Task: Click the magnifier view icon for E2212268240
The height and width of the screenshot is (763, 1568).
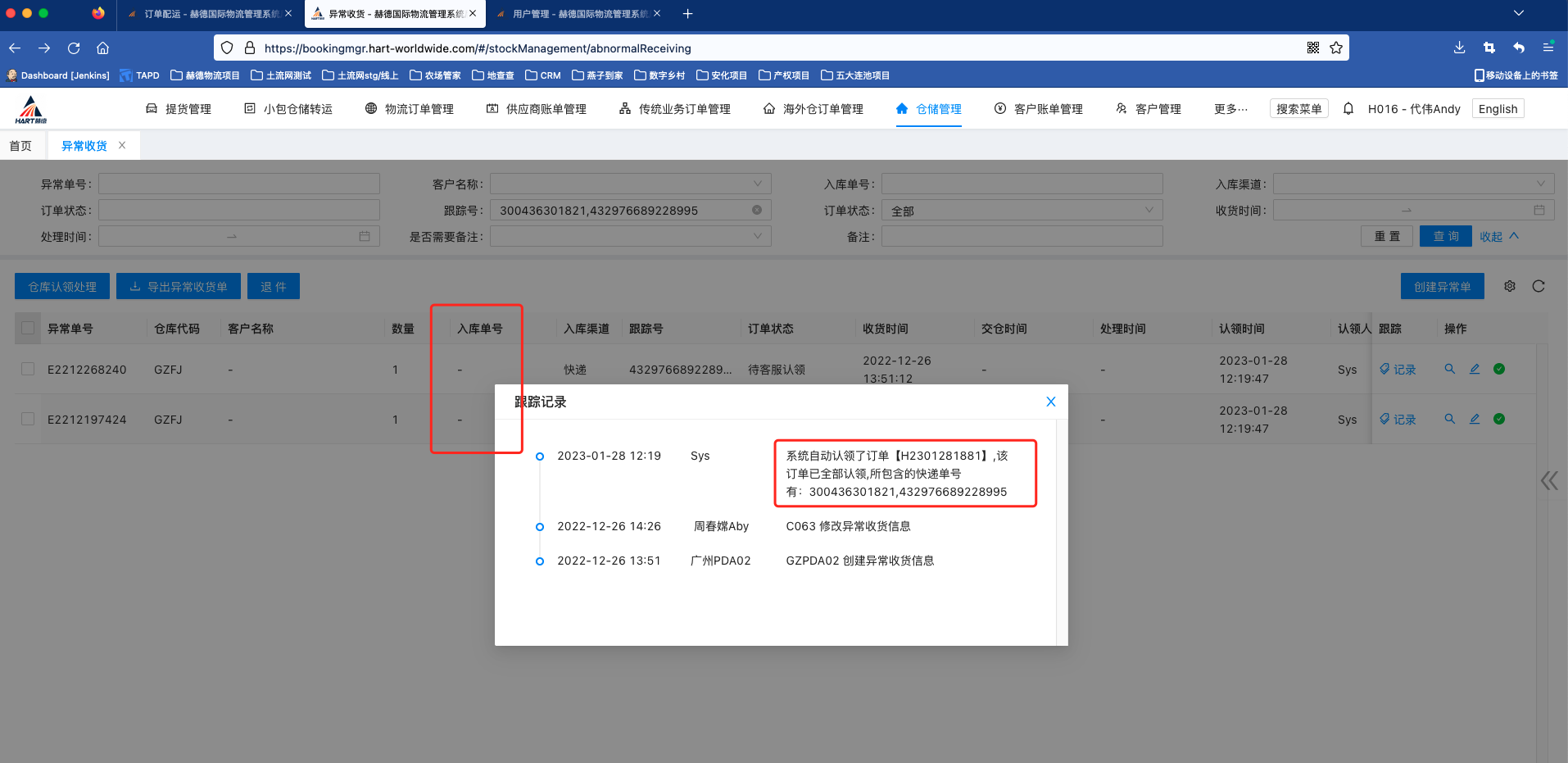Action: (1449, 369)
